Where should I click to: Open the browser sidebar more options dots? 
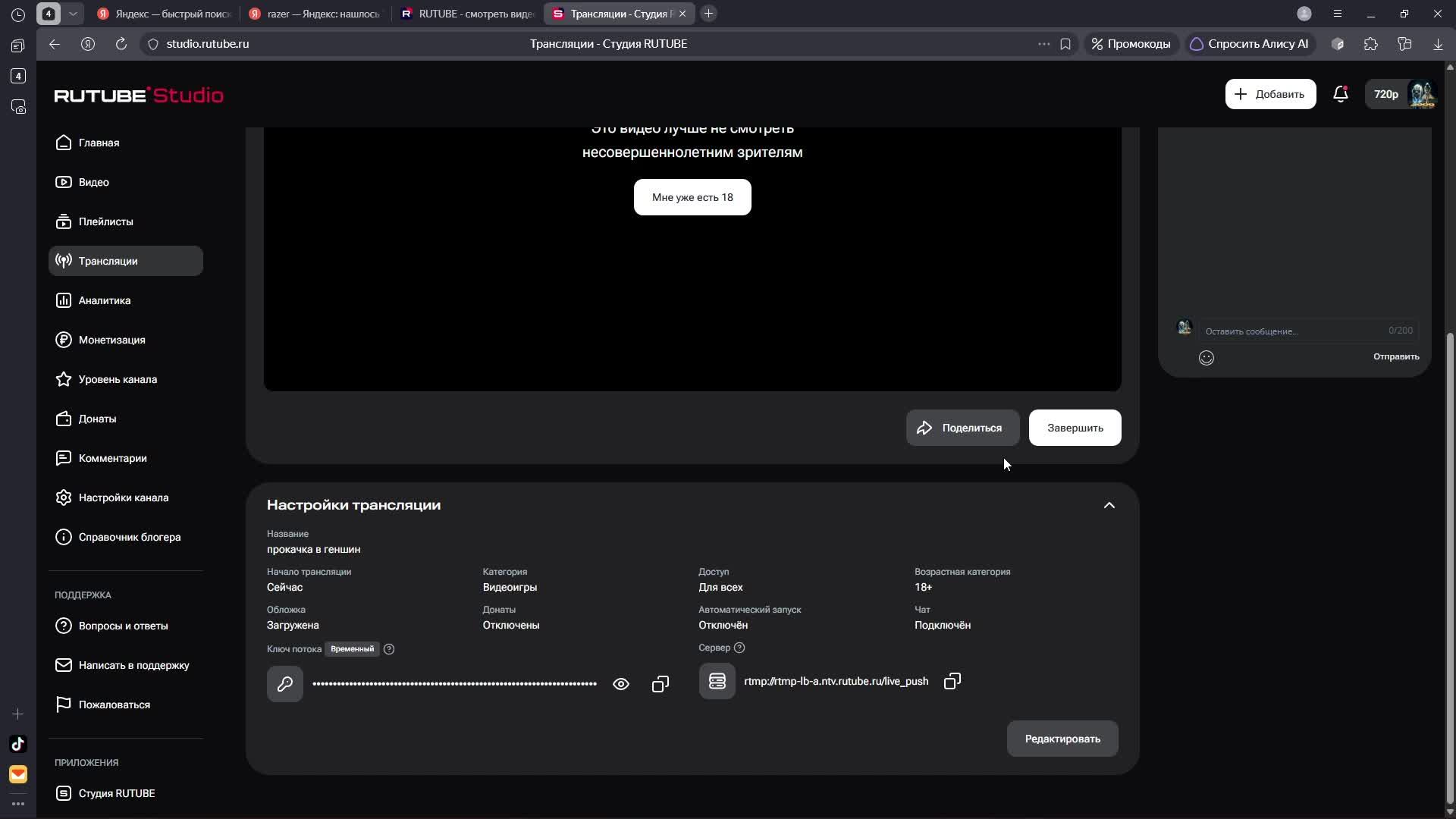click(18, 804)
